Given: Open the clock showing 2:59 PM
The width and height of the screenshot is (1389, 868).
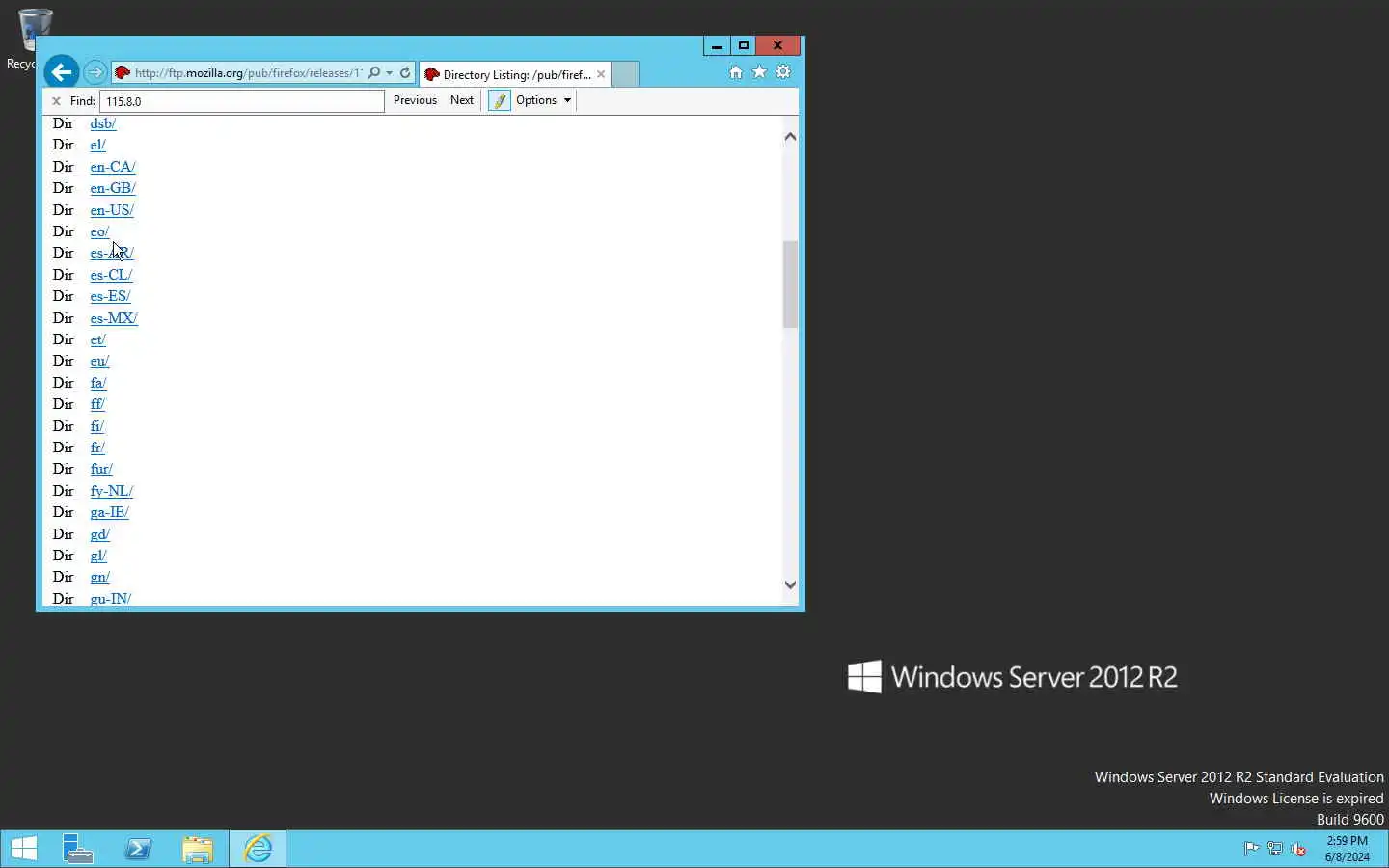Looking at the screenshot, I should tap(1347, 849).
